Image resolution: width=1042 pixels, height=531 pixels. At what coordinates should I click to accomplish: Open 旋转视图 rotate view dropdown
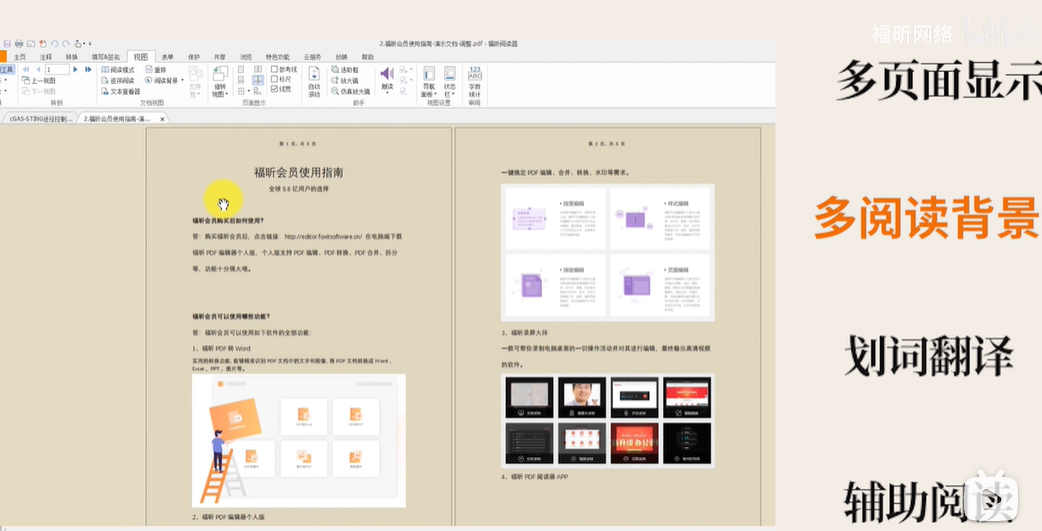(219, 81)
